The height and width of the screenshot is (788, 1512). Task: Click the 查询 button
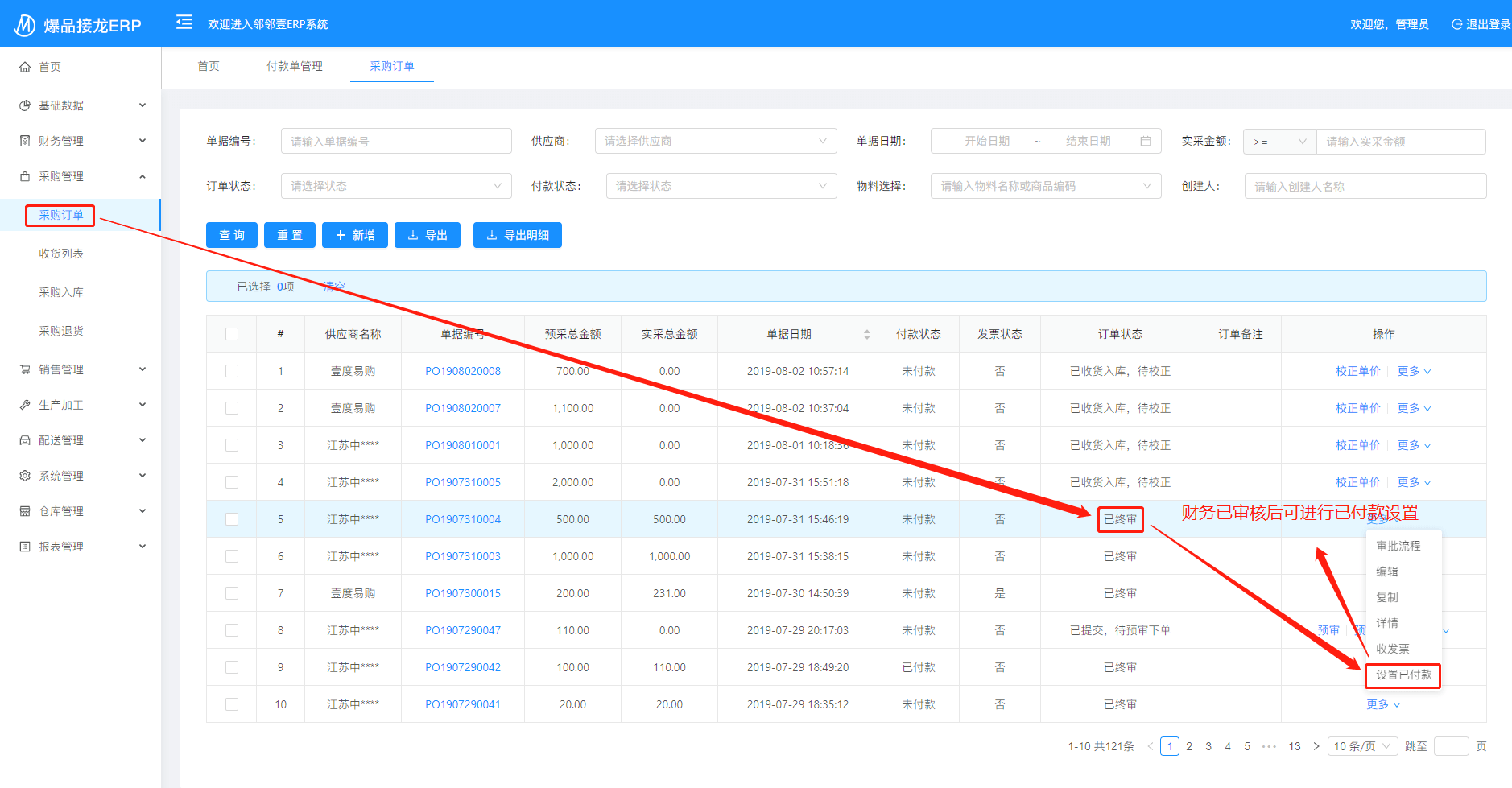(232, 235)
